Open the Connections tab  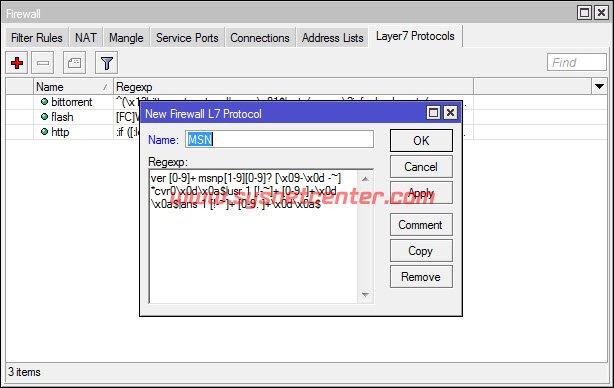[260, 38]
